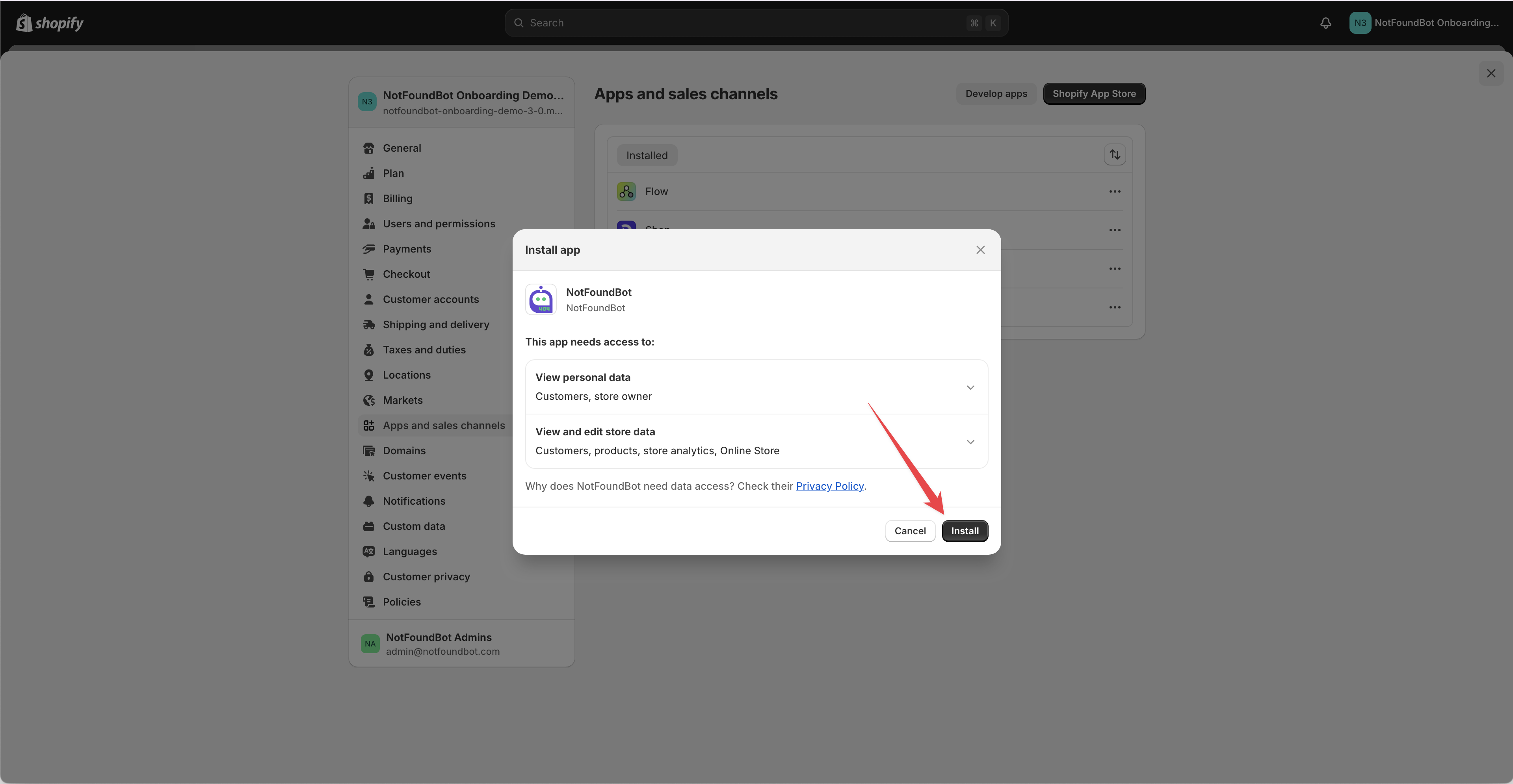
Task: Open the Privacy Policy link
Action: point(829,486)
